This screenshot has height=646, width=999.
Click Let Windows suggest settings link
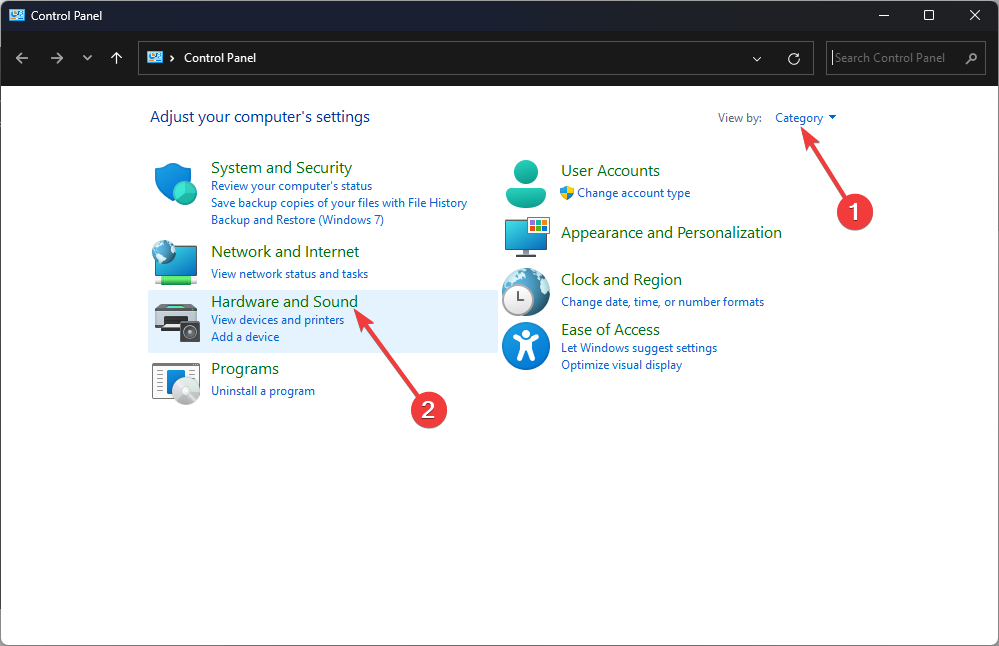[x=639, y=348]
